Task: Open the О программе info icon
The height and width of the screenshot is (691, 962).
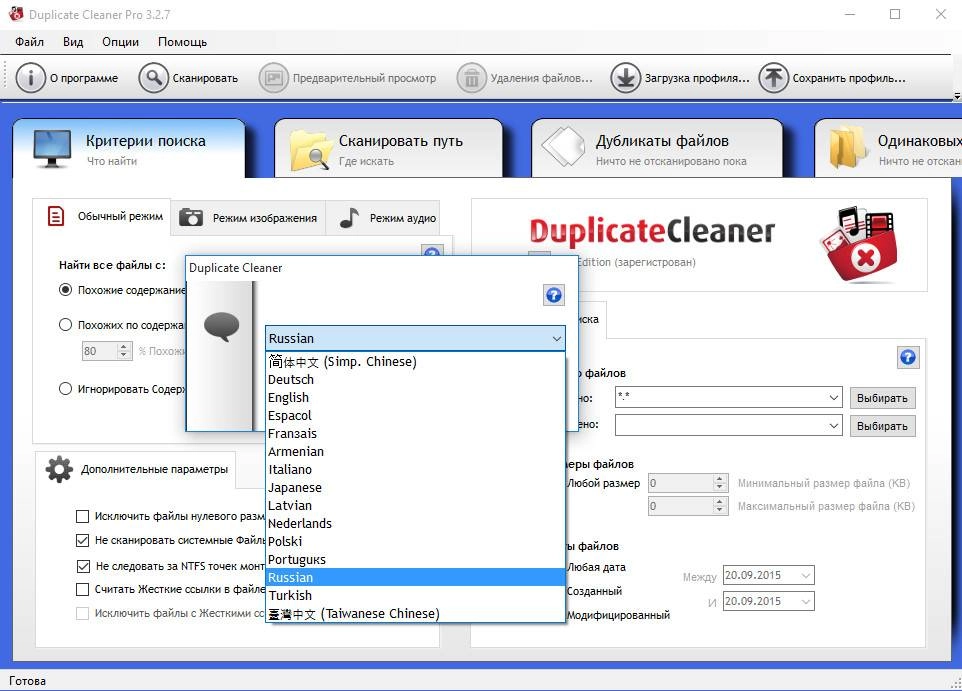Action: point(31,78)
